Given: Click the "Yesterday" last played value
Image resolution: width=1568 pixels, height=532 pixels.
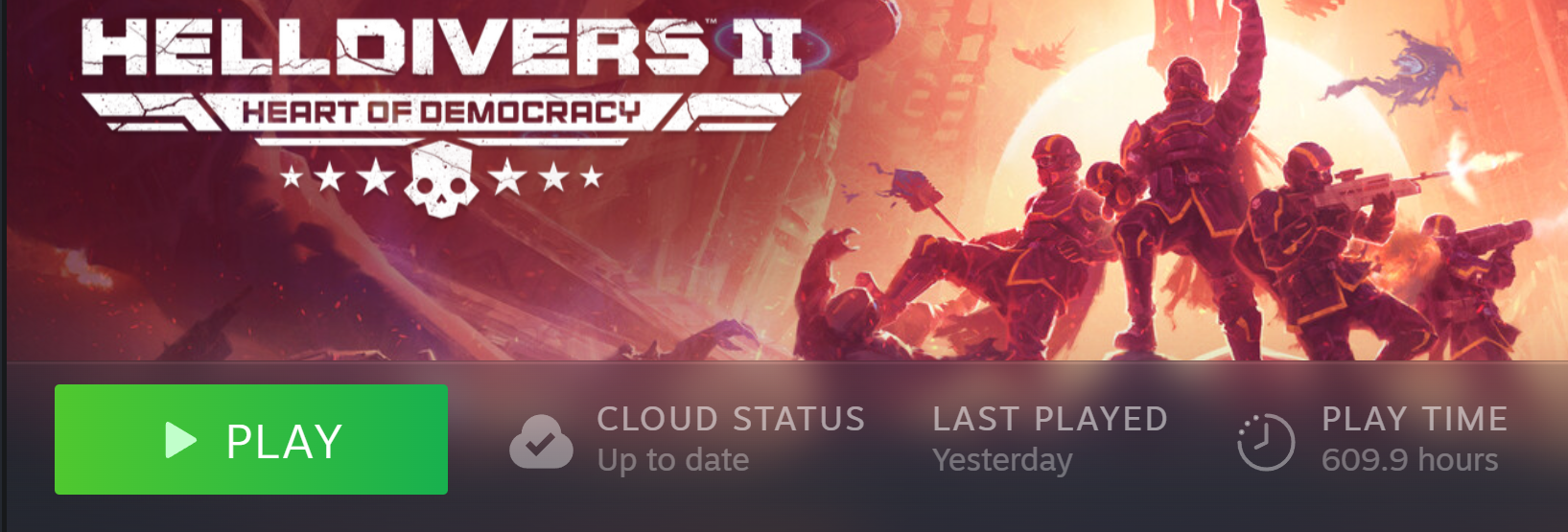Looking at the screenshot, I should 1002,460.
